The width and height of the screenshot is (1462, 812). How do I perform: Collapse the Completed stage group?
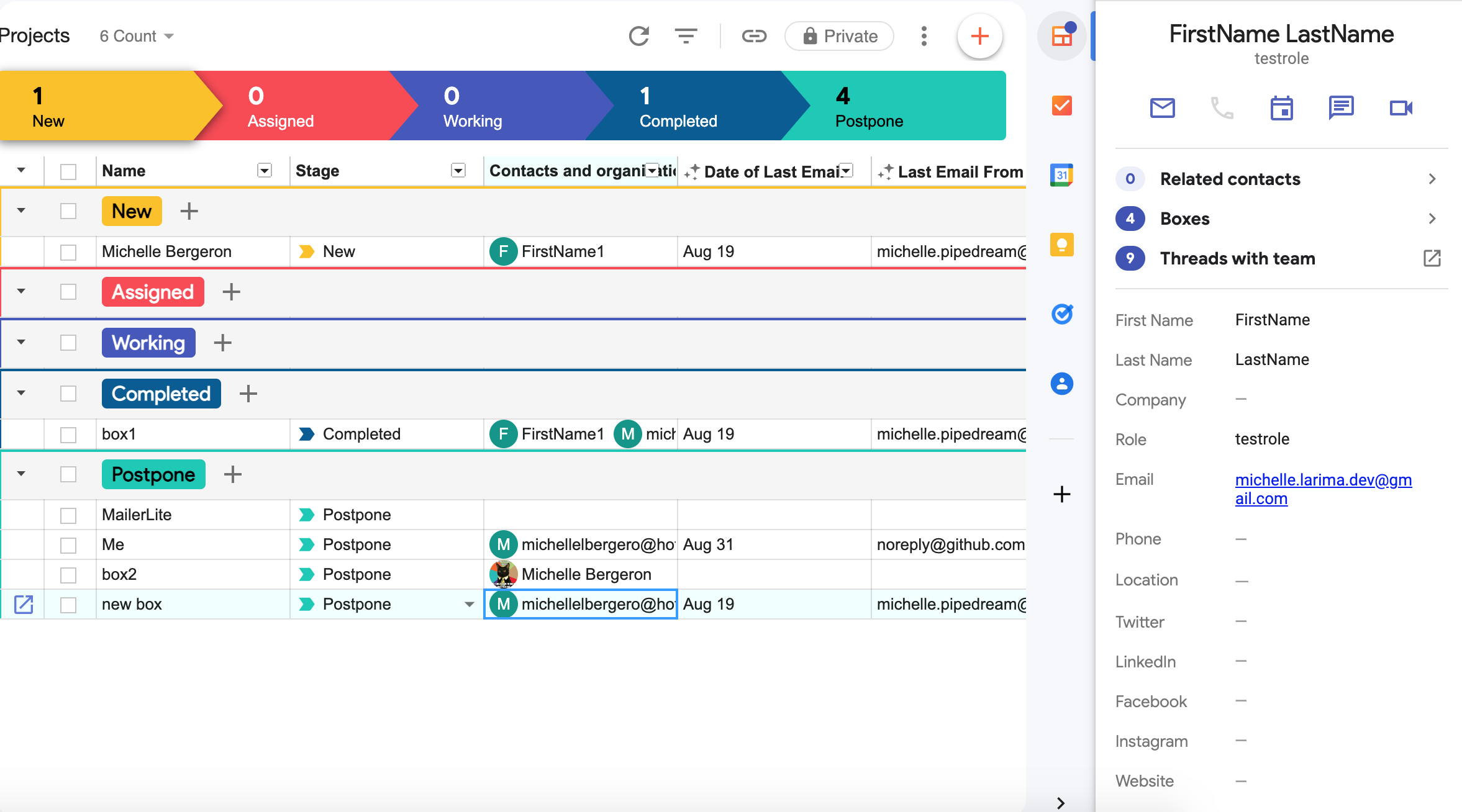tap(21, 394)
